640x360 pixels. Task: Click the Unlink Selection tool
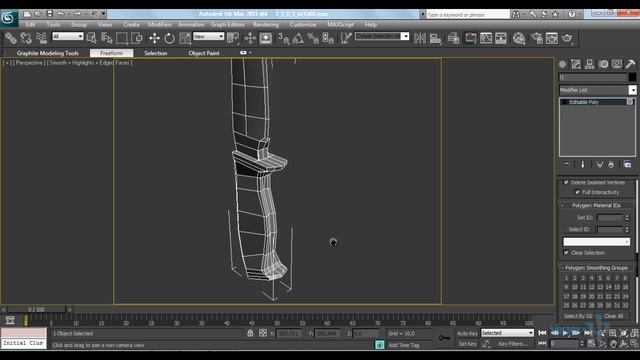pyautogui.click(x=26, y=38)
